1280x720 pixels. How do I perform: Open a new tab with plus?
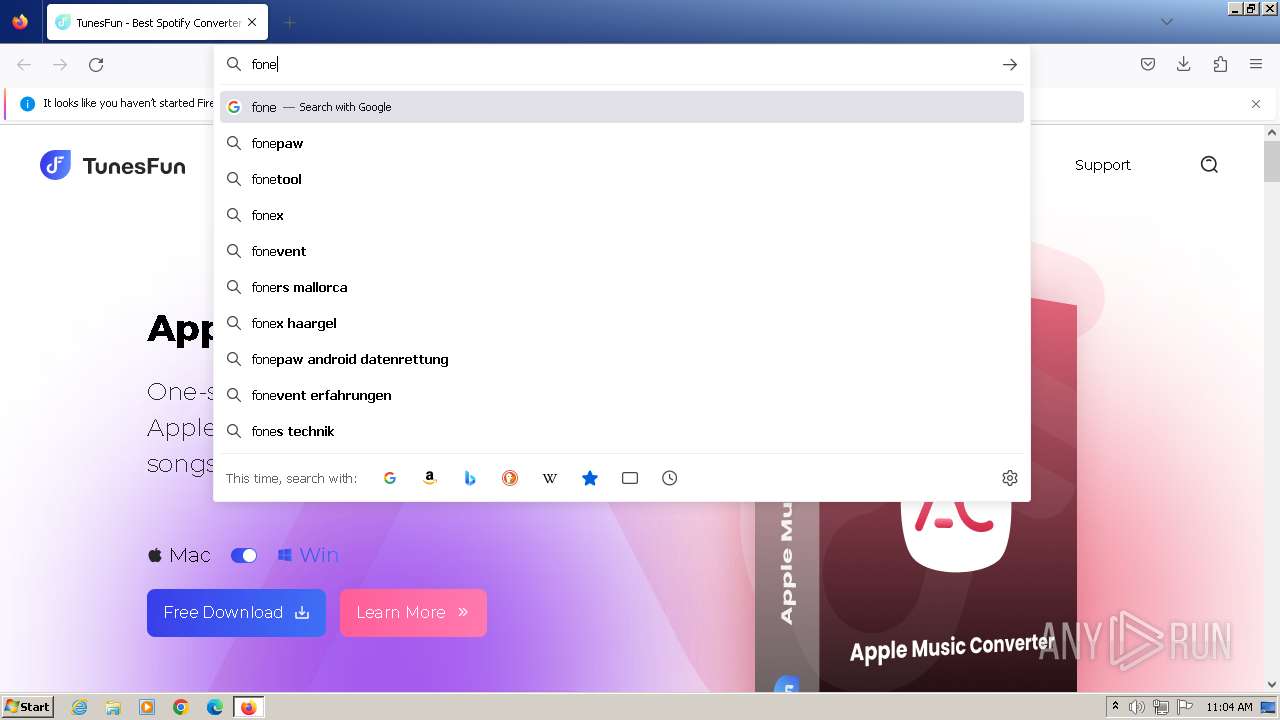pos(289,22)
